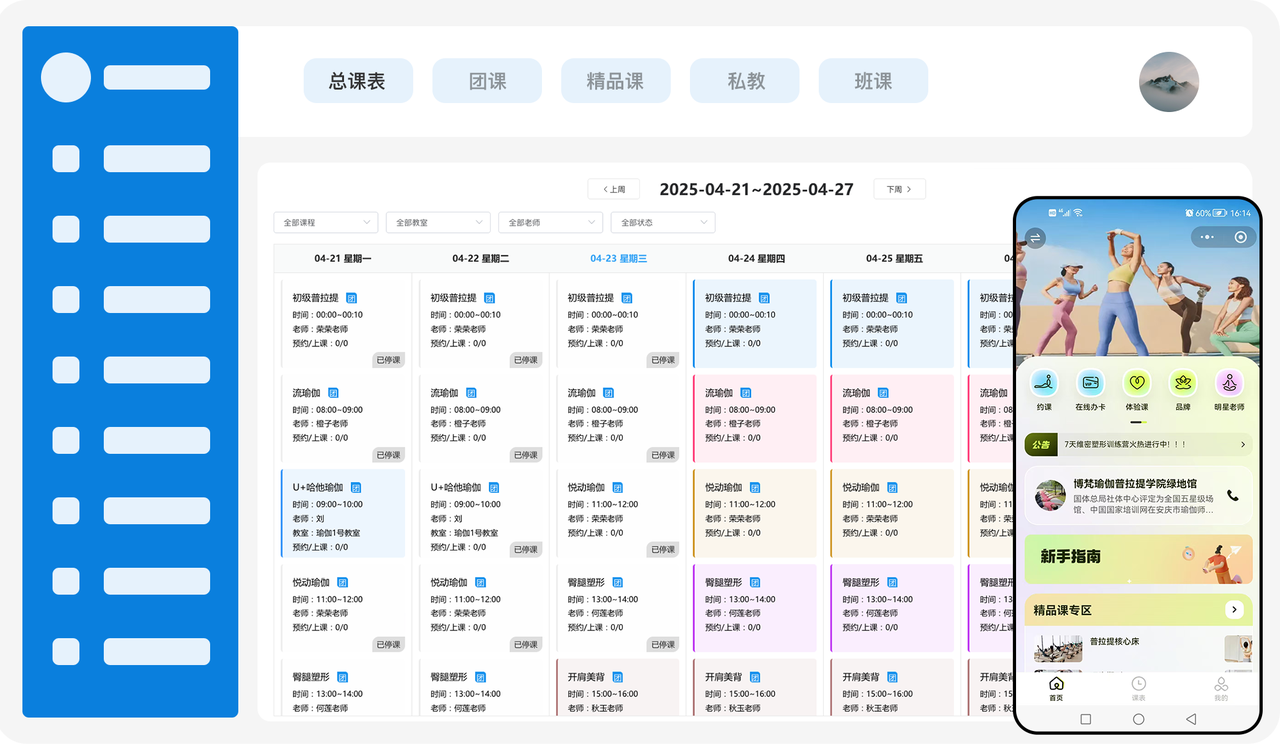Select the 私教 tab

746,81
